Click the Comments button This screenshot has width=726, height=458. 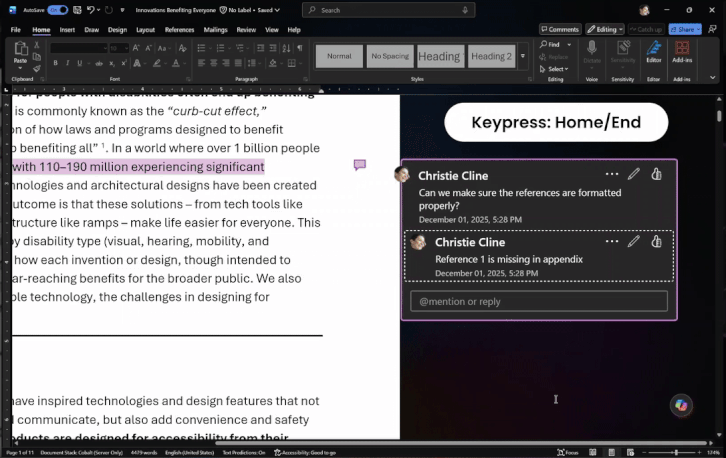coord(560,29)
